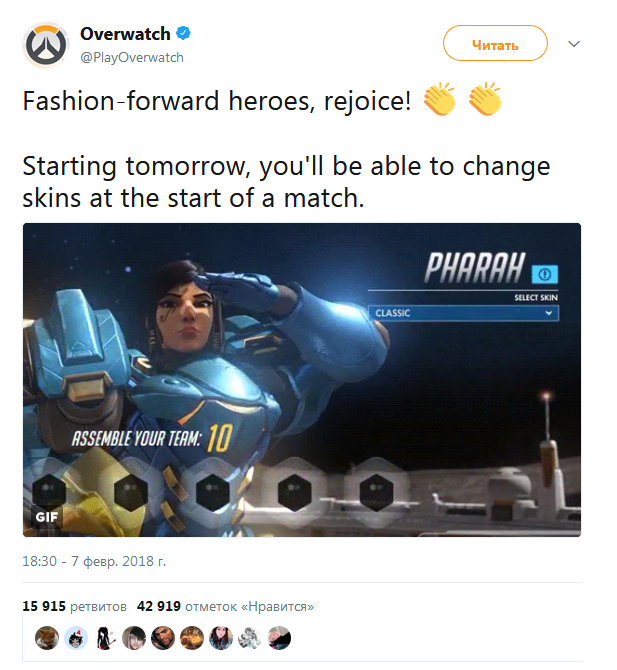Follow via the Читать button
Screen dimensions: 617x670
[495, 43]
